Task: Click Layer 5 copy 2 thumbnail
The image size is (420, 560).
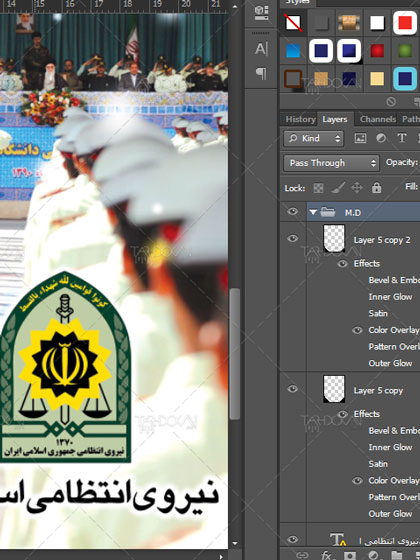Action: 334,239
